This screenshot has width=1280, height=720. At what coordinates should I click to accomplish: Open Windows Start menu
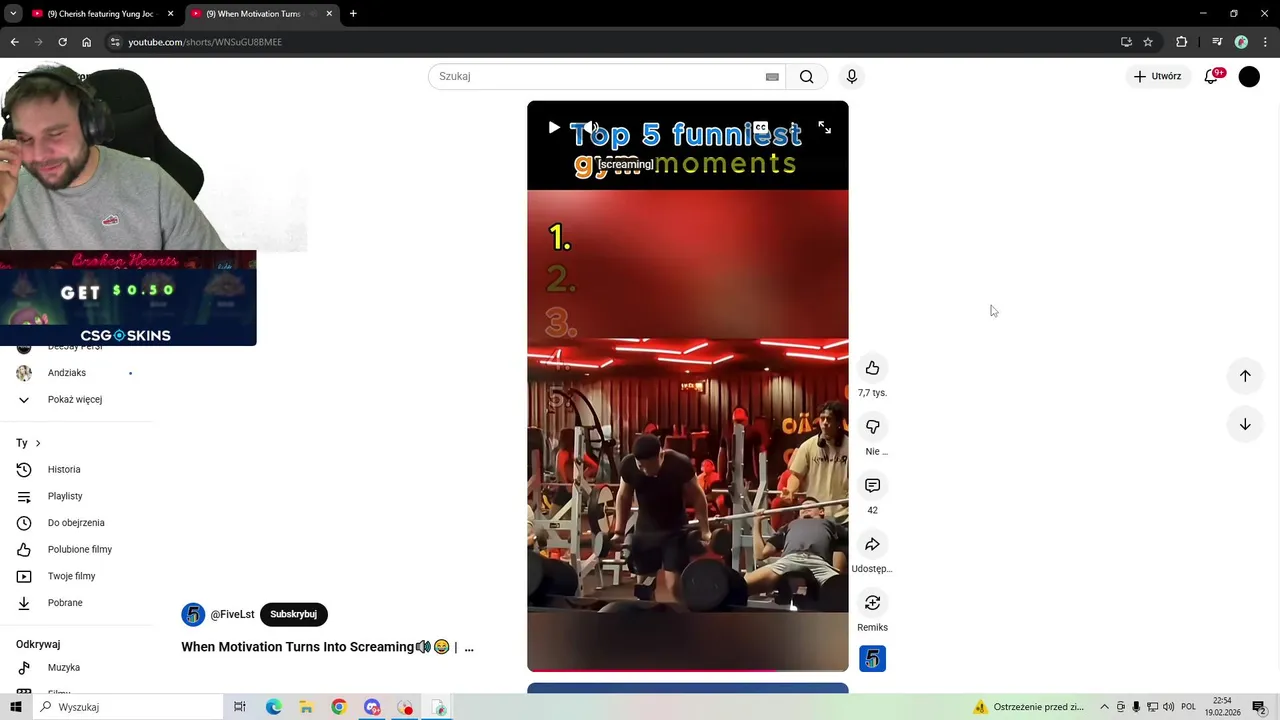[16, 707]
